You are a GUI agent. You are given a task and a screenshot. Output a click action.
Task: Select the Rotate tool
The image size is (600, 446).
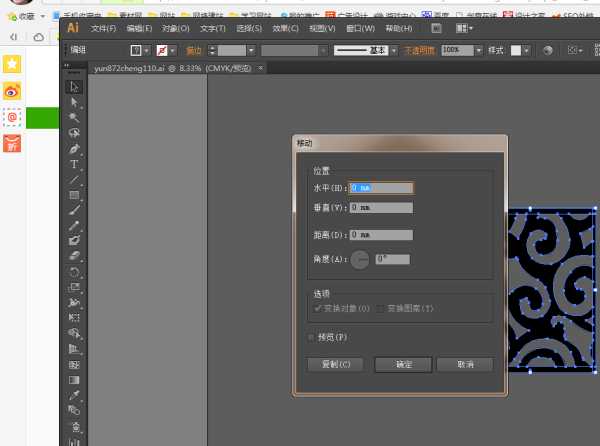pyautogui.click(x=74, y=272)
